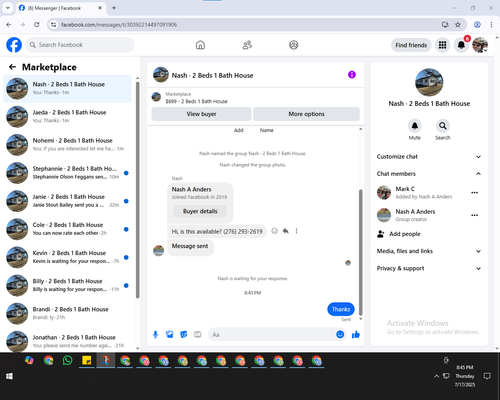Open the browser tab search dropdown
500x400 pixels.
[x=8, y=8]
